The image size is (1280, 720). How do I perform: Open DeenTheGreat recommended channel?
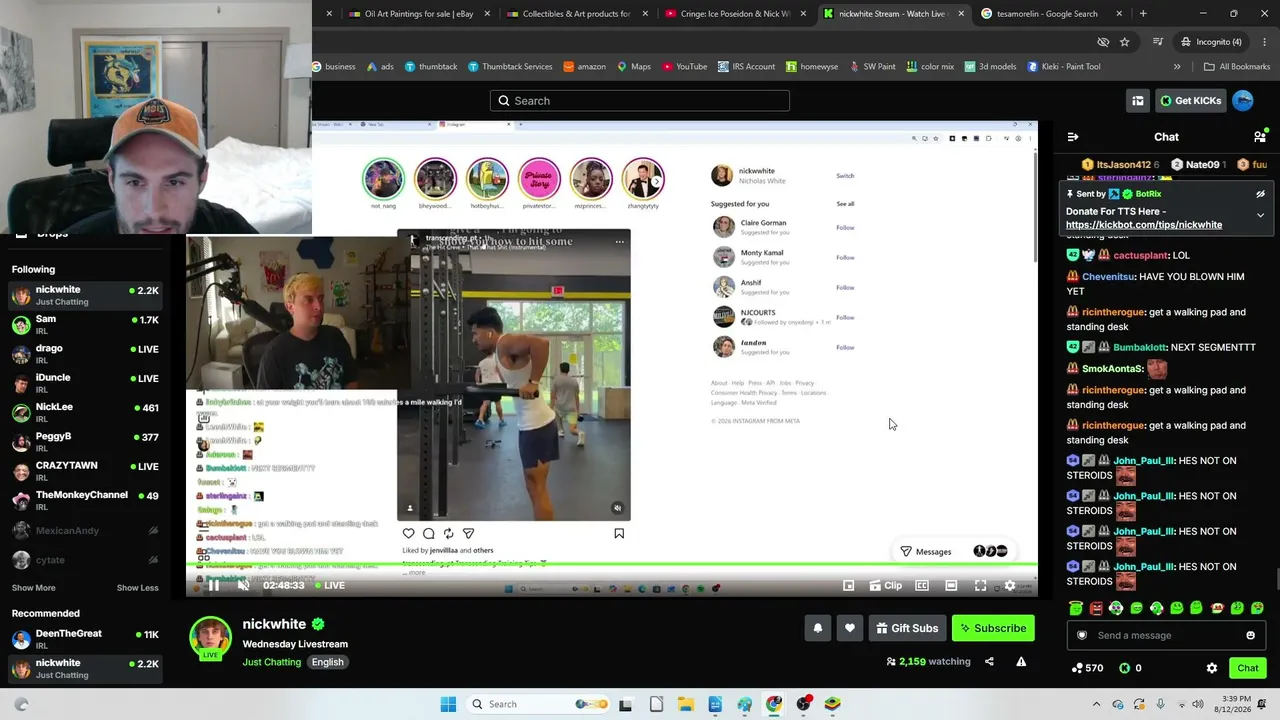[x=85, y=639]
